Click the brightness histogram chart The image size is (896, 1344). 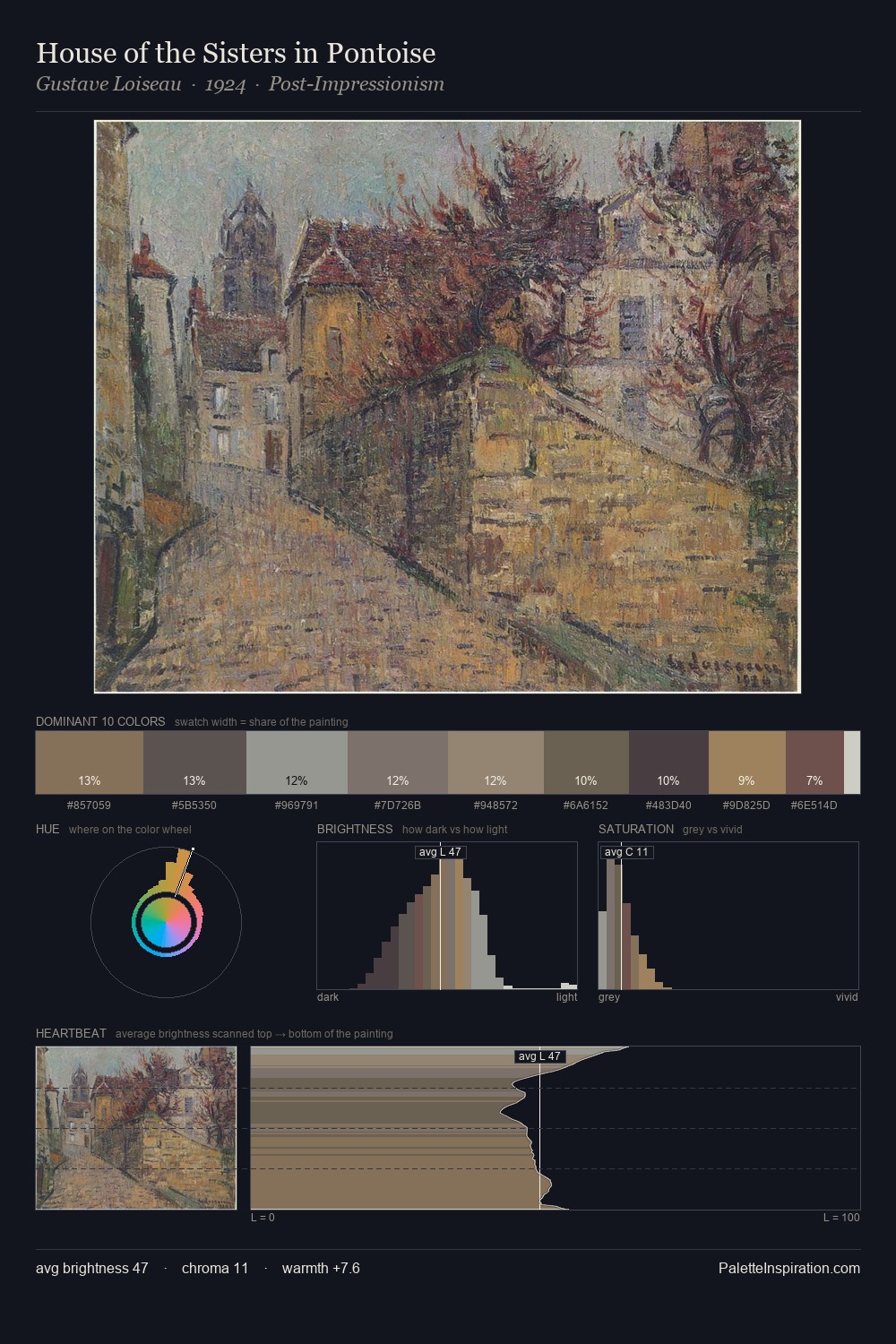point(447,916)
